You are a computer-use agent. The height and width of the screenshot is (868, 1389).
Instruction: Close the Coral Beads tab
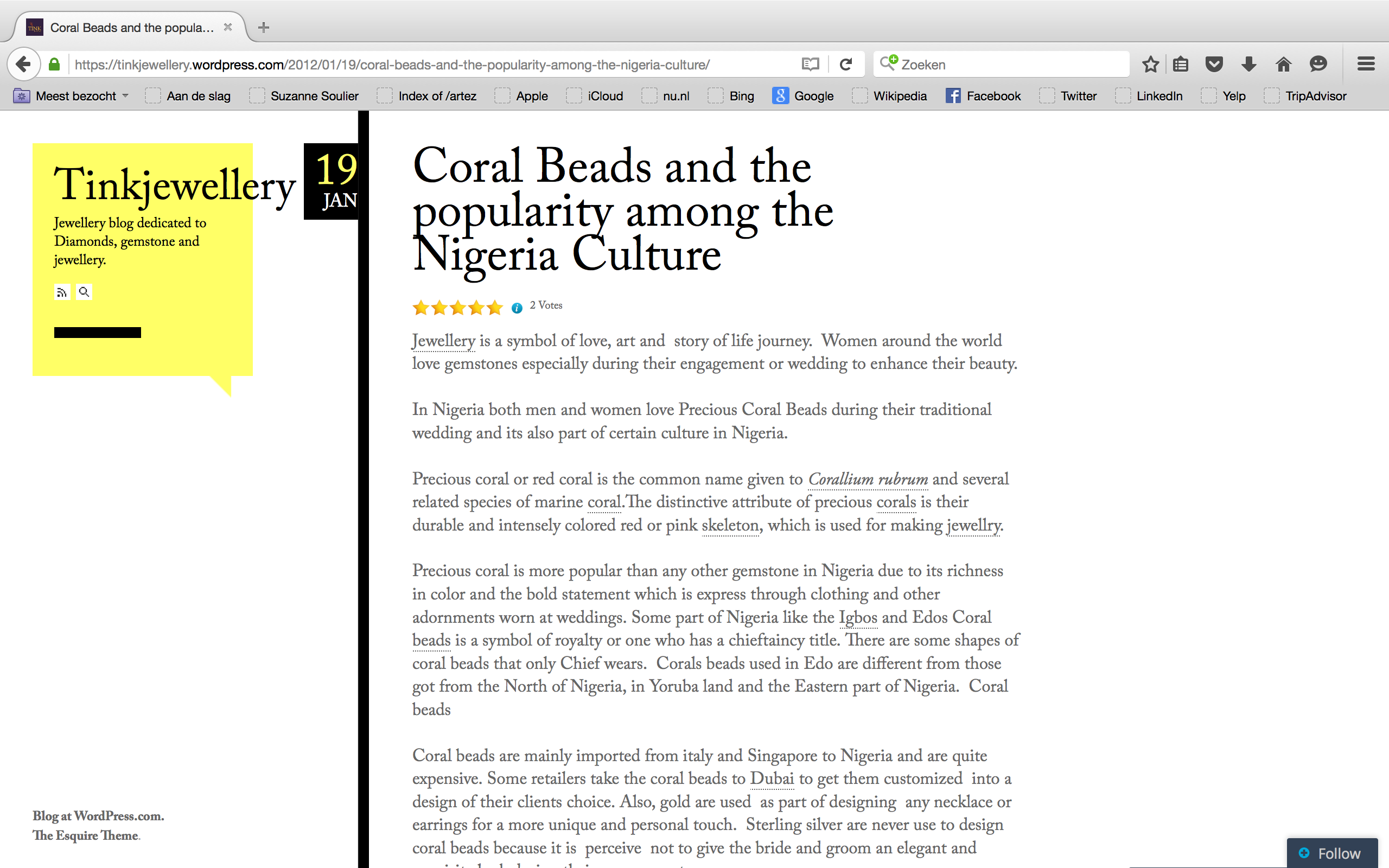point(228,27)
